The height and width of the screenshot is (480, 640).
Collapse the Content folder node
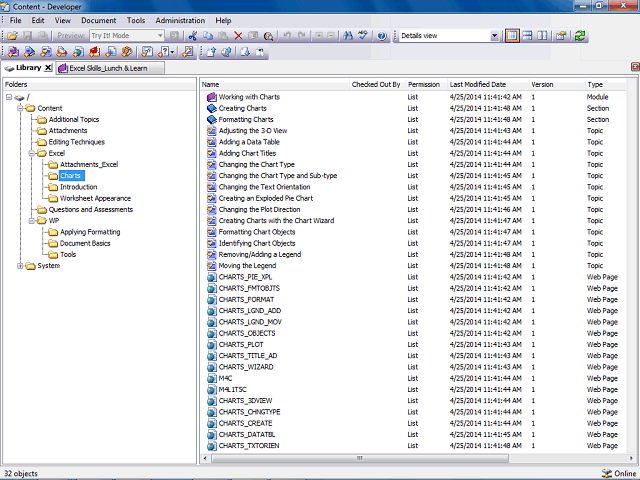click(20, 108)
